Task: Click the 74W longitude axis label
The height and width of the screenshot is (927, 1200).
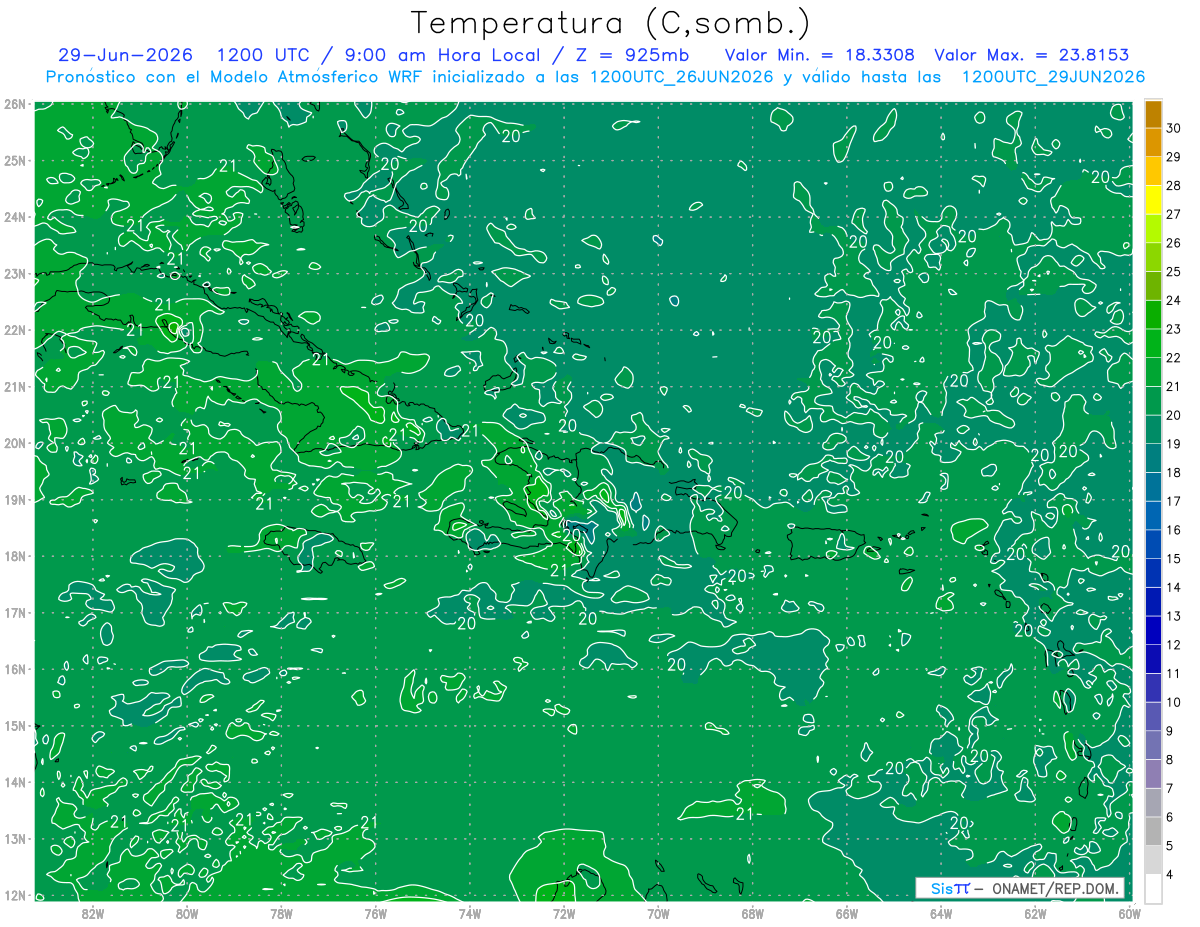Action: 470,913
